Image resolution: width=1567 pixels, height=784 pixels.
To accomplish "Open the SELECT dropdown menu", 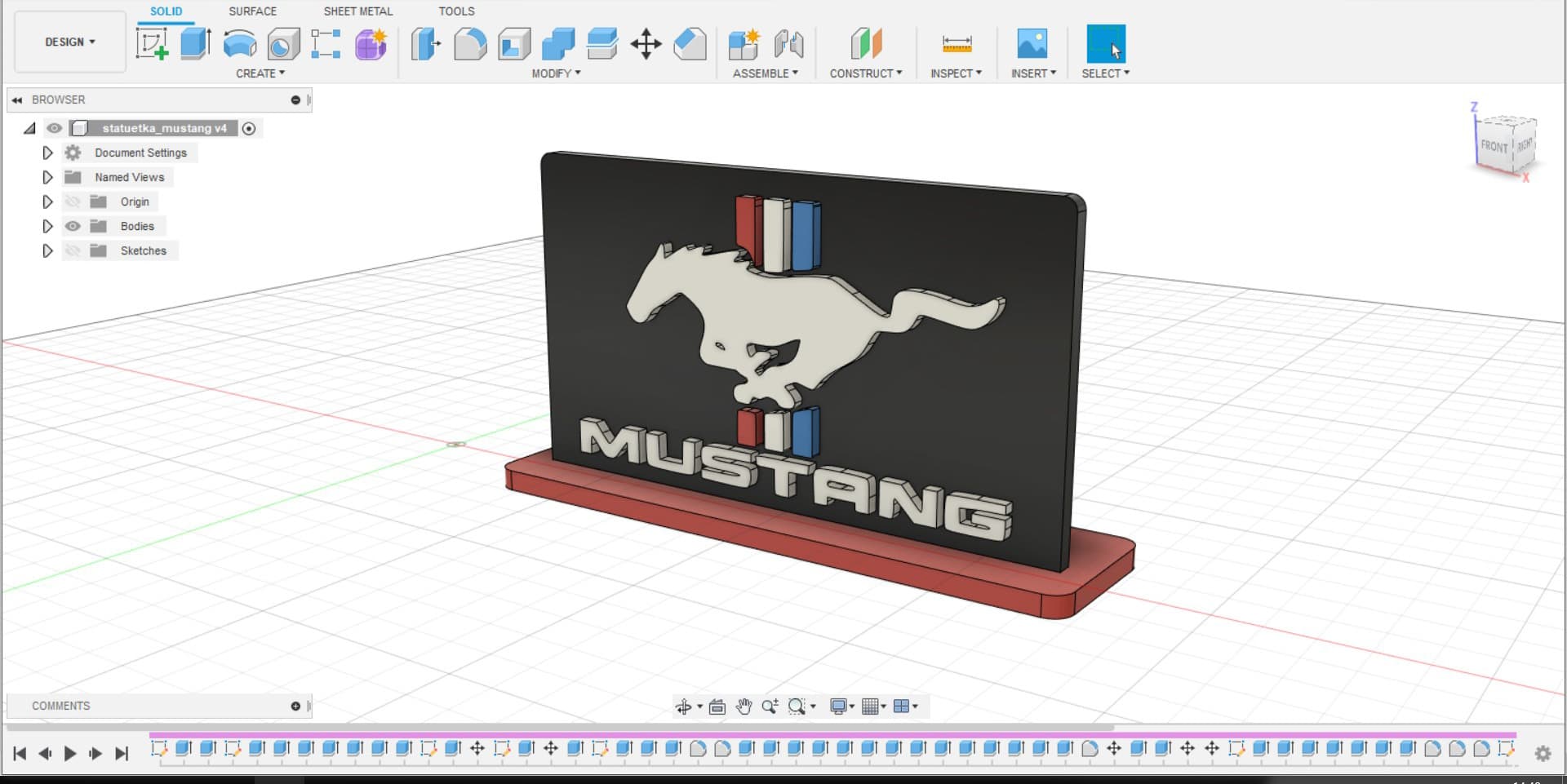I will click(1106, 73).
